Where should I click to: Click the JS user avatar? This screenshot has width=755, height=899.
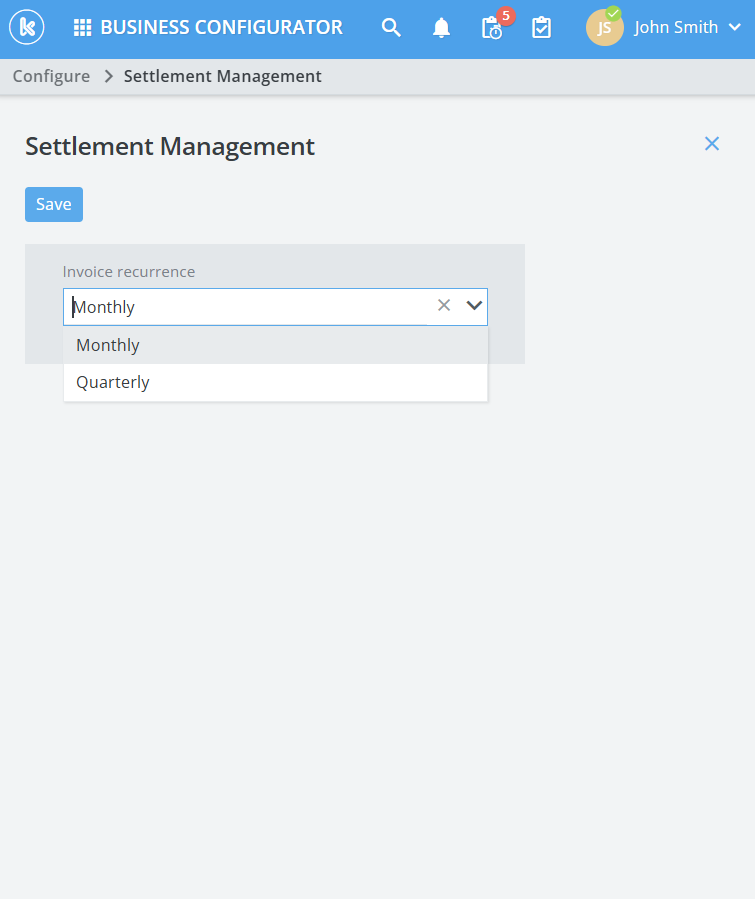[604, 28]
